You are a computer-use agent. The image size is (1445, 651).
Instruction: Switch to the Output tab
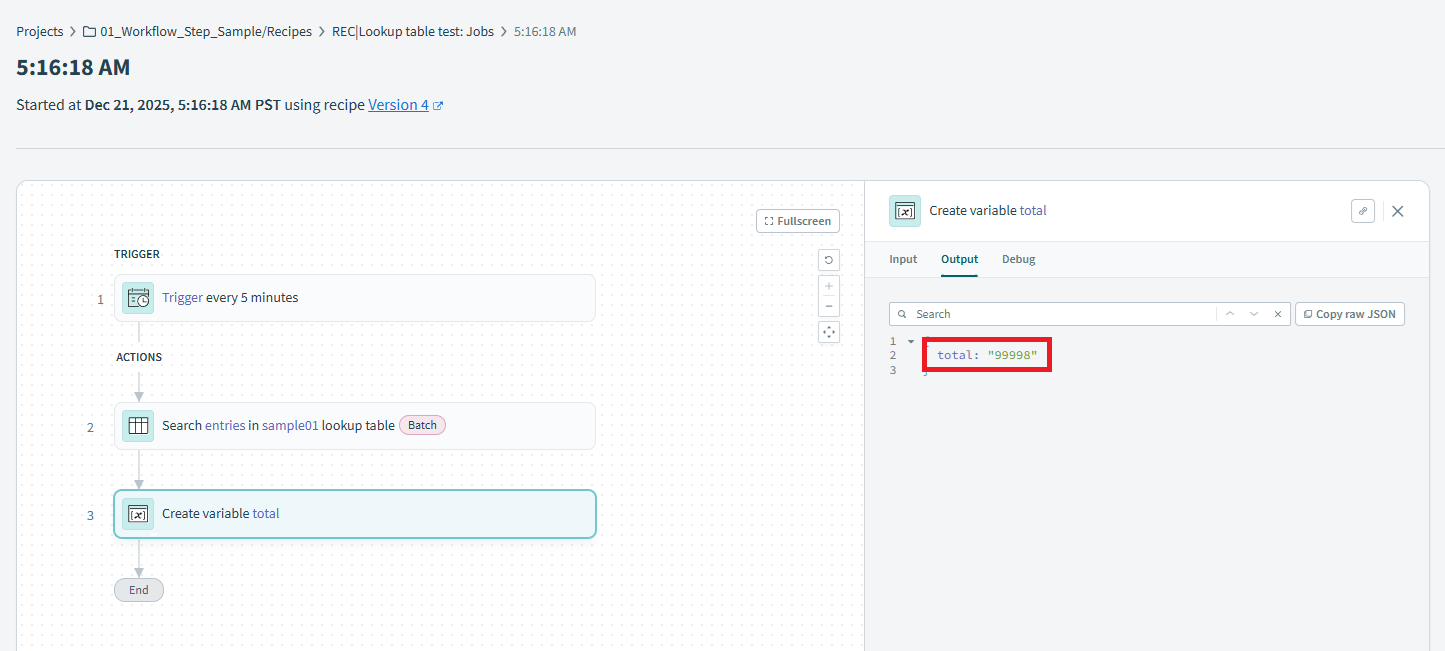pyautogui.click(x=959, y=259)
